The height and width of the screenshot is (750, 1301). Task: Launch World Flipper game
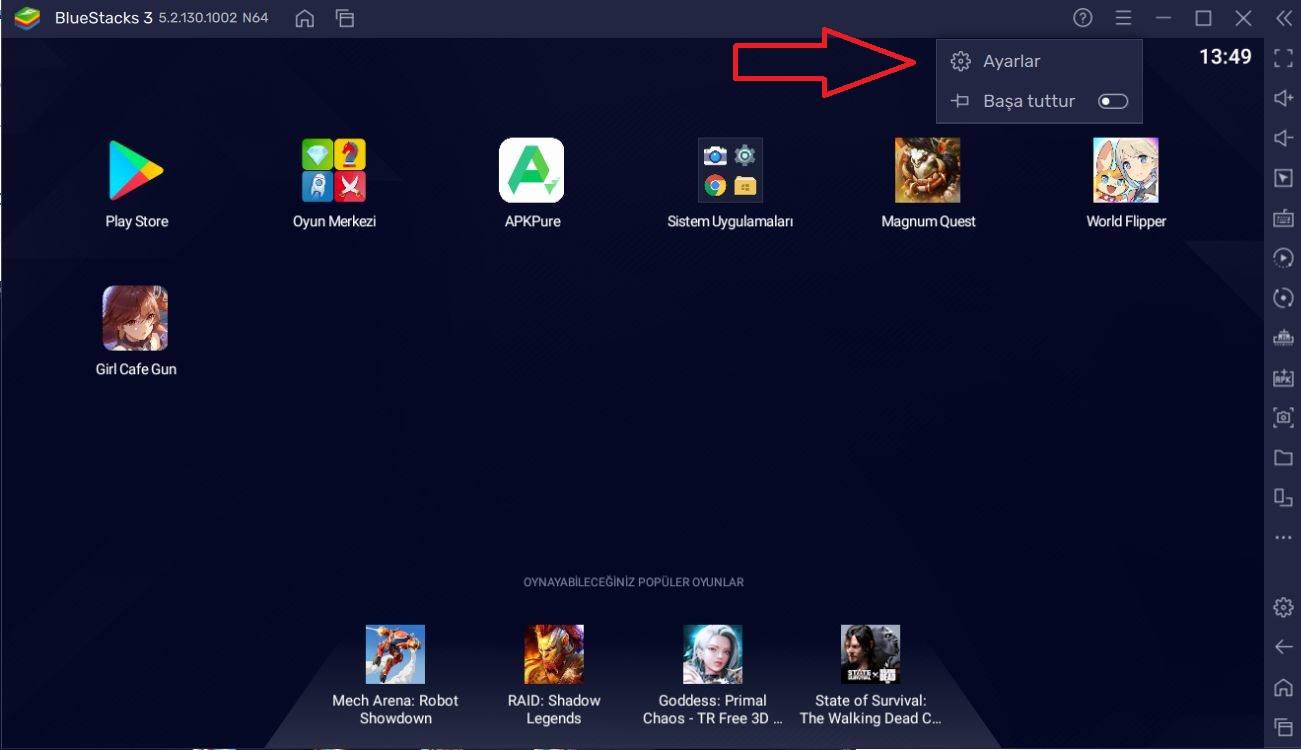pyautogui.click(x=1126, y=171)
